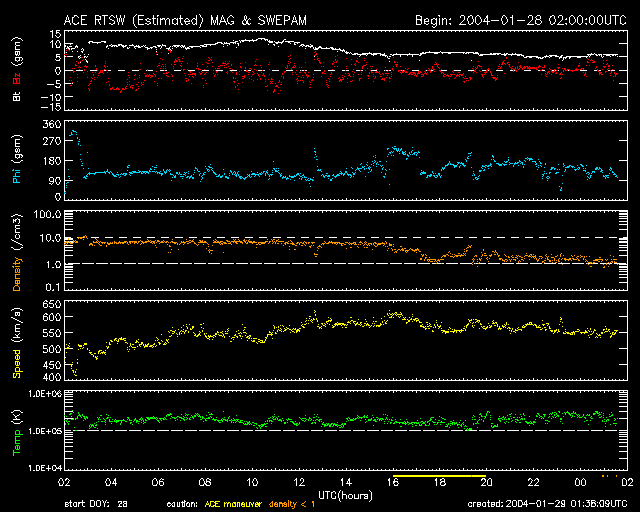Click the green Temp (K) axis label
Screen dimensions: 640x512
click(17, 429)
